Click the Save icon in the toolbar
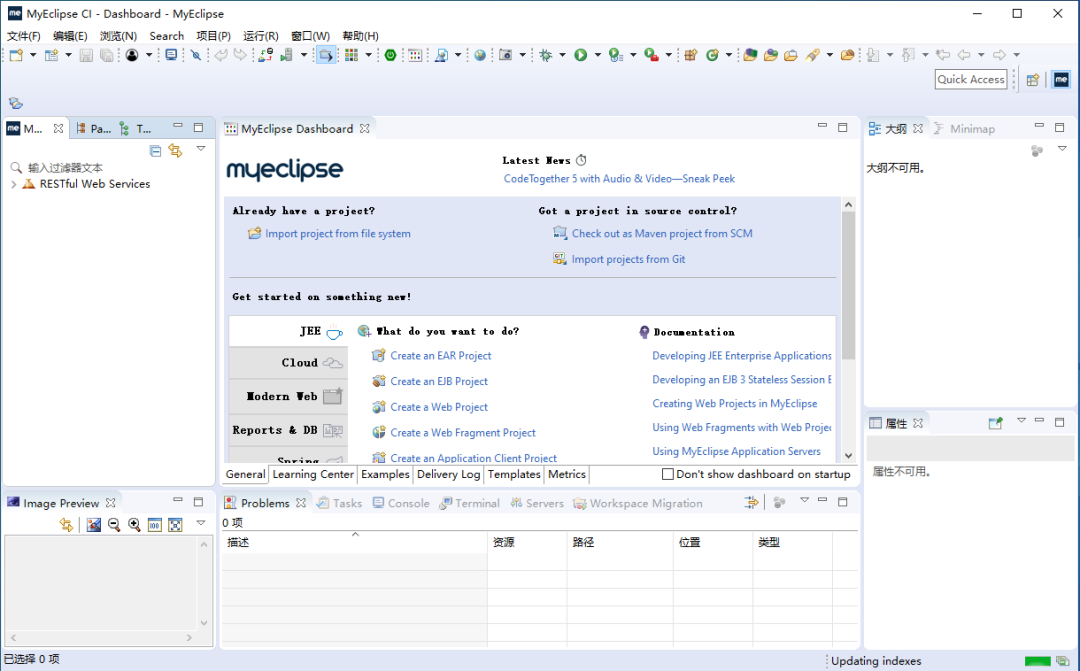The width and height of the screenshot is (1080, 671). pyautogui.click(x=86, y=55)
